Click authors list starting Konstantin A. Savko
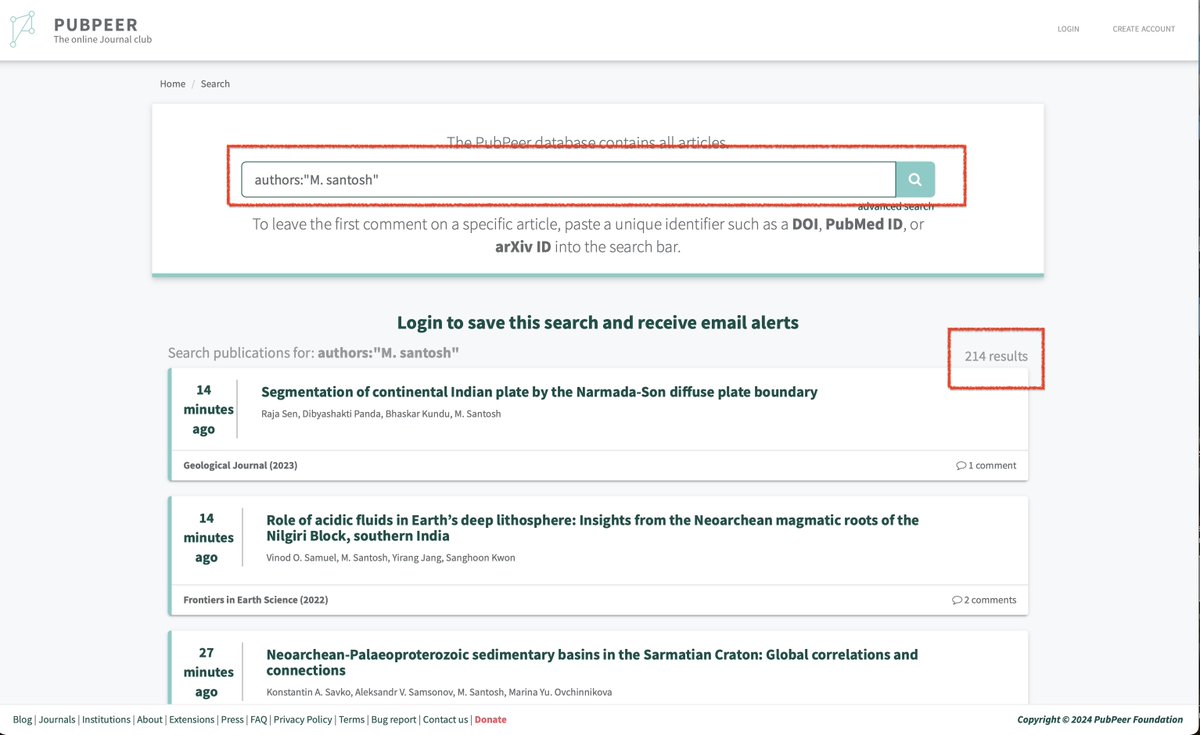1200x735 pixels. pos(439,692)
